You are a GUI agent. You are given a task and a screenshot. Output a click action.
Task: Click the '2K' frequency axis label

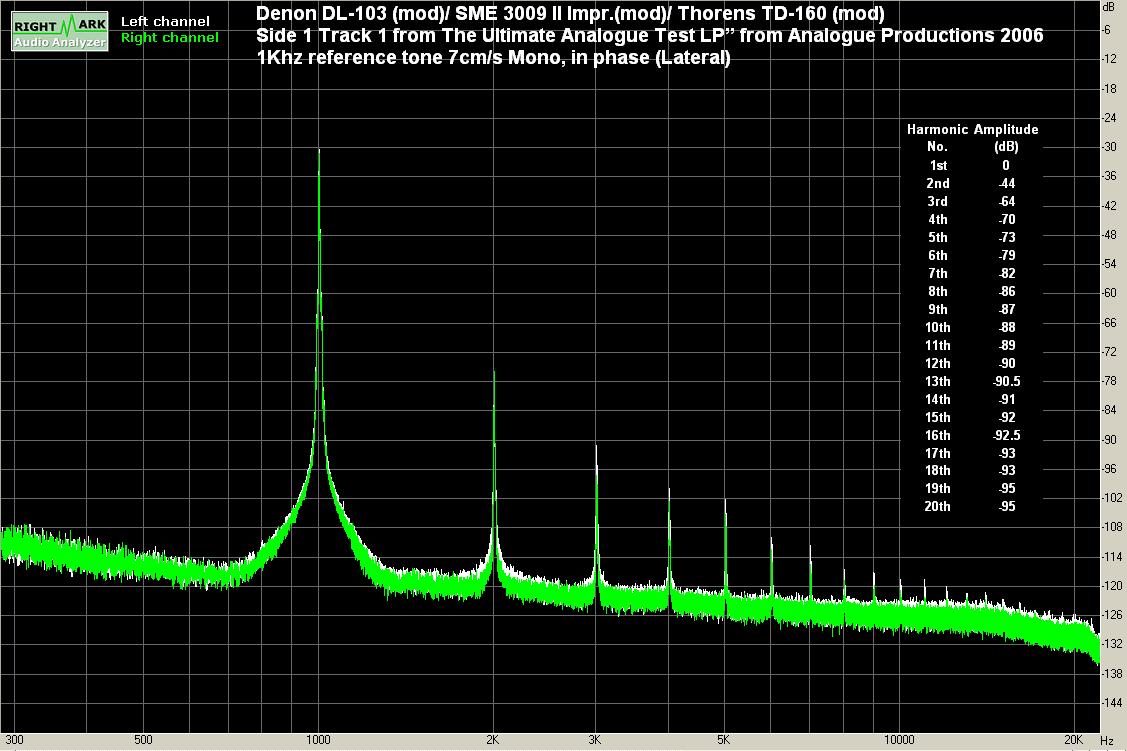(492, 740)
